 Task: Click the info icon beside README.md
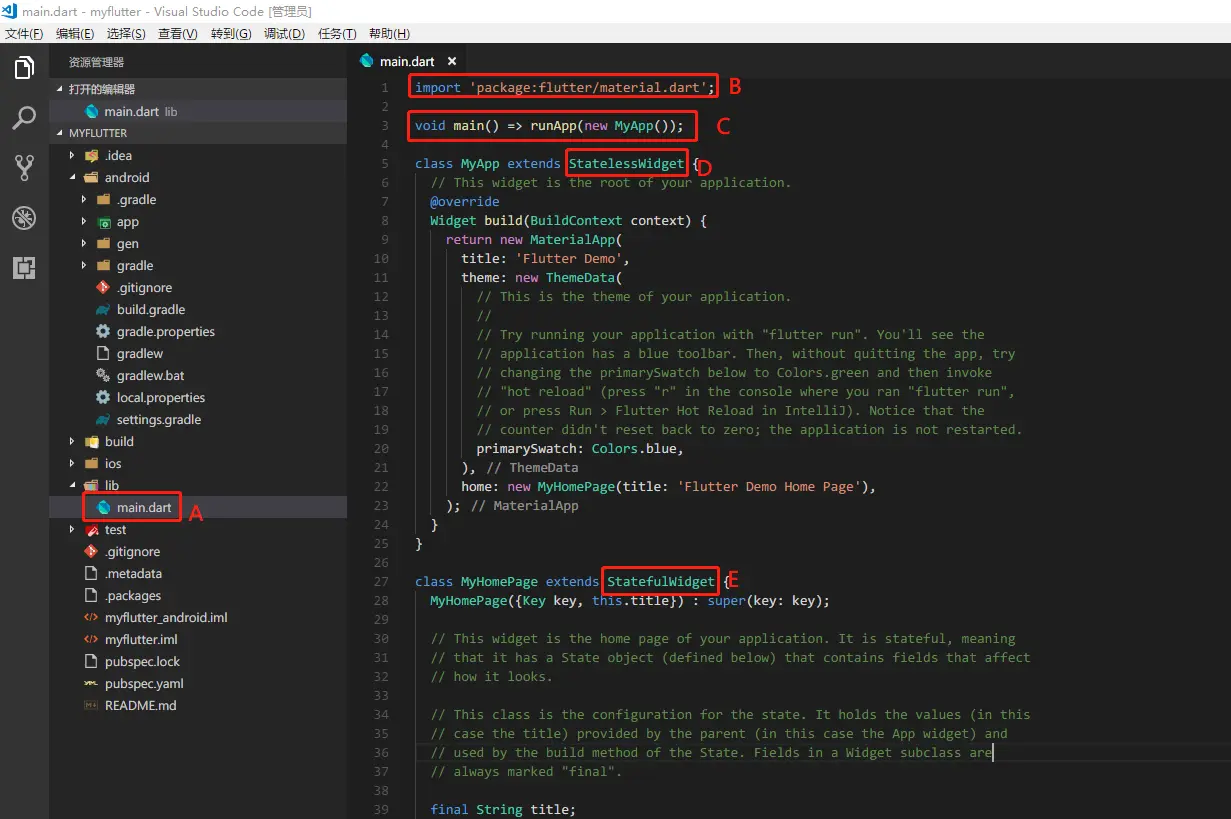[x=91, y=705]
